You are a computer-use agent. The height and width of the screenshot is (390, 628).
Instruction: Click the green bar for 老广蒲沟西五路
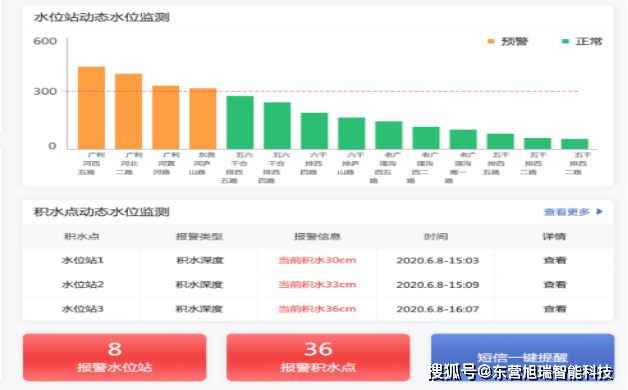pyautogui.click(x=389, y=135)
